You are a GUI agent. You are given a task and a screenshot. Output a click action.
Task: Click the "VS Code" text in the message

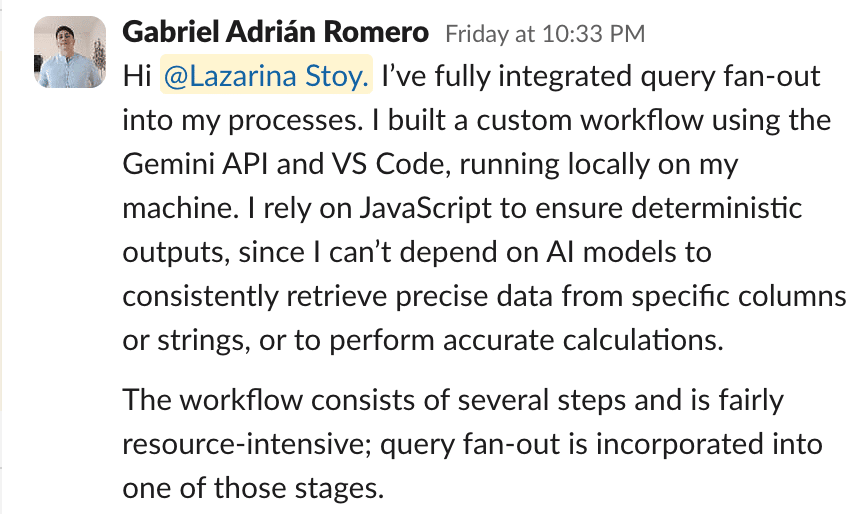coord(346,165)
